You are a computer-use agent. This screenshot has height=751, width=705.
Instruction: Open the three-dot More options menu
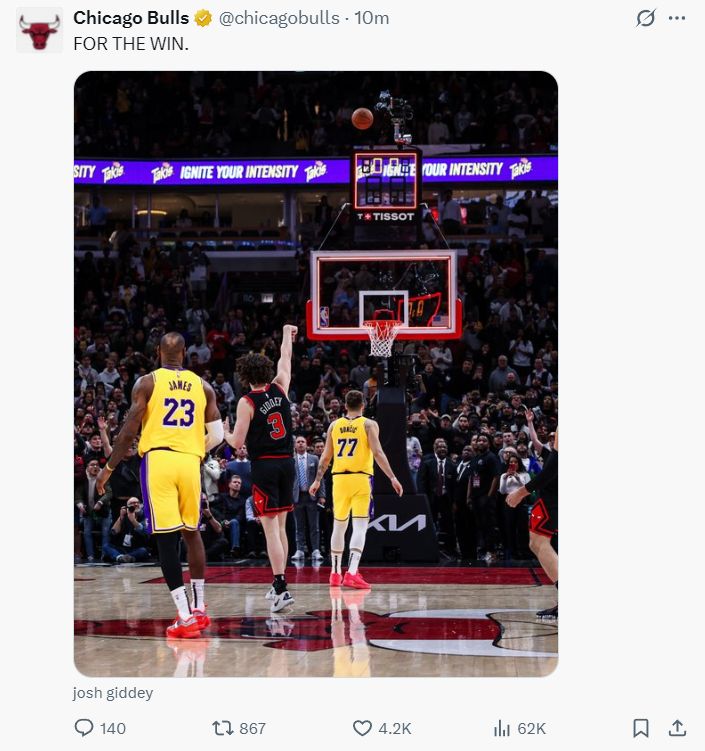[677, 18]
